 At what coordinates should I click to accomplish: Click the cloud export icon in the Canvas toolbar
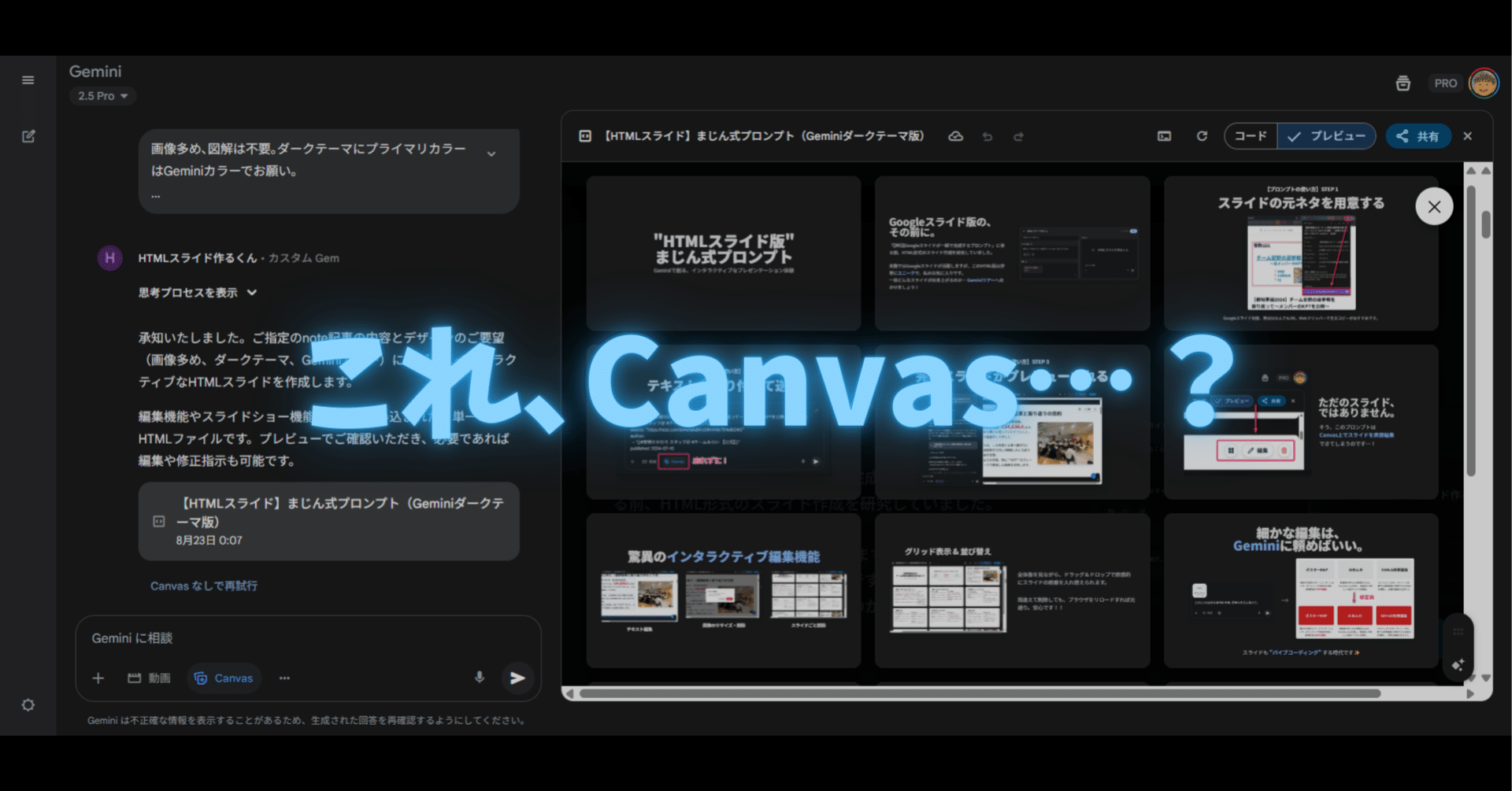click(955, 135)
